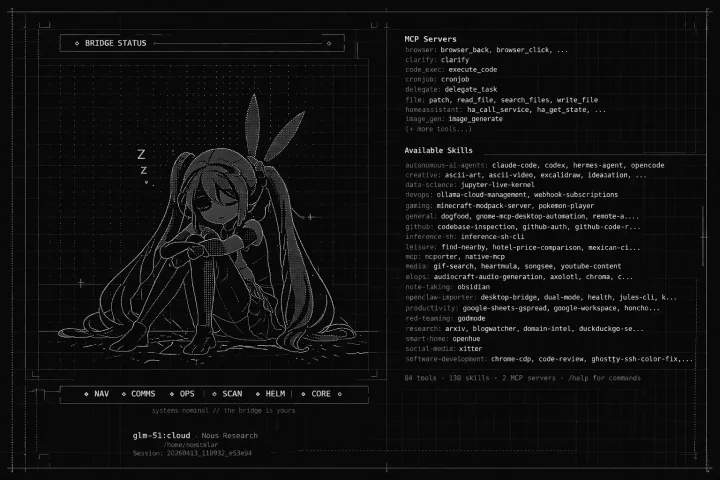Click the 'audiocraft-audio-generation' skill name
720x480 pixels.
tap(488, 277)
